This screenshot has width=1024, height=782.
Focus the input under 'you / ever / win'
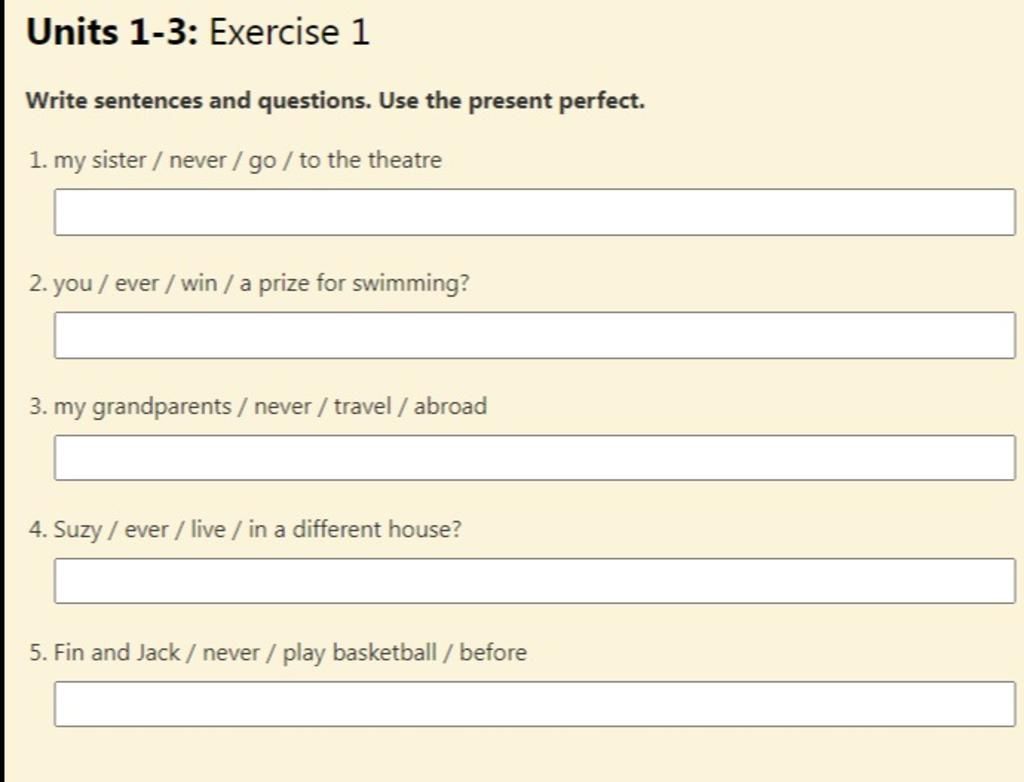[535, 335]
